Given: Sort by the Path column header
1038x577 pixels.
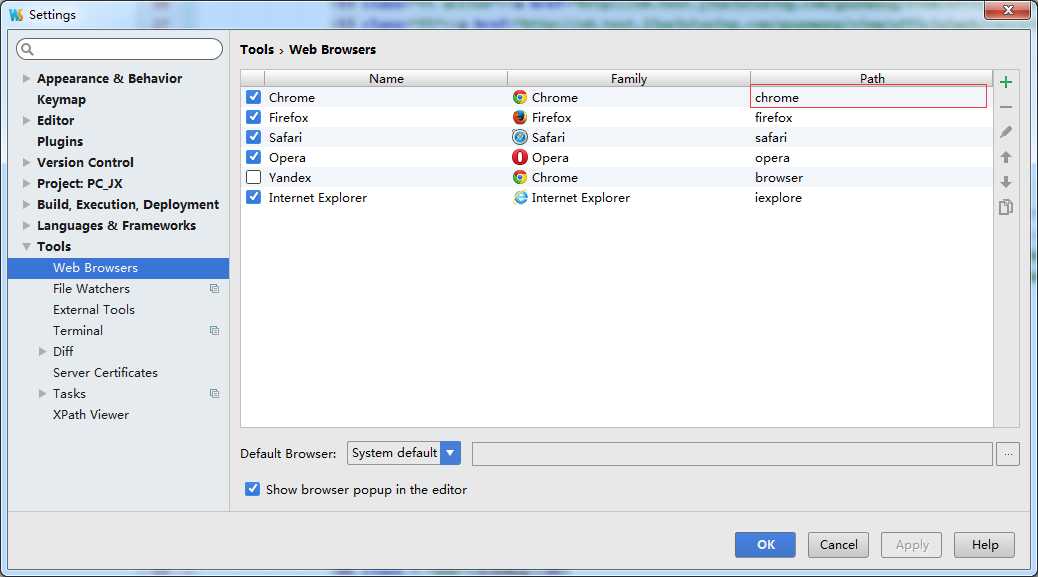Looking at the screenshot, I should click(872, 78).
